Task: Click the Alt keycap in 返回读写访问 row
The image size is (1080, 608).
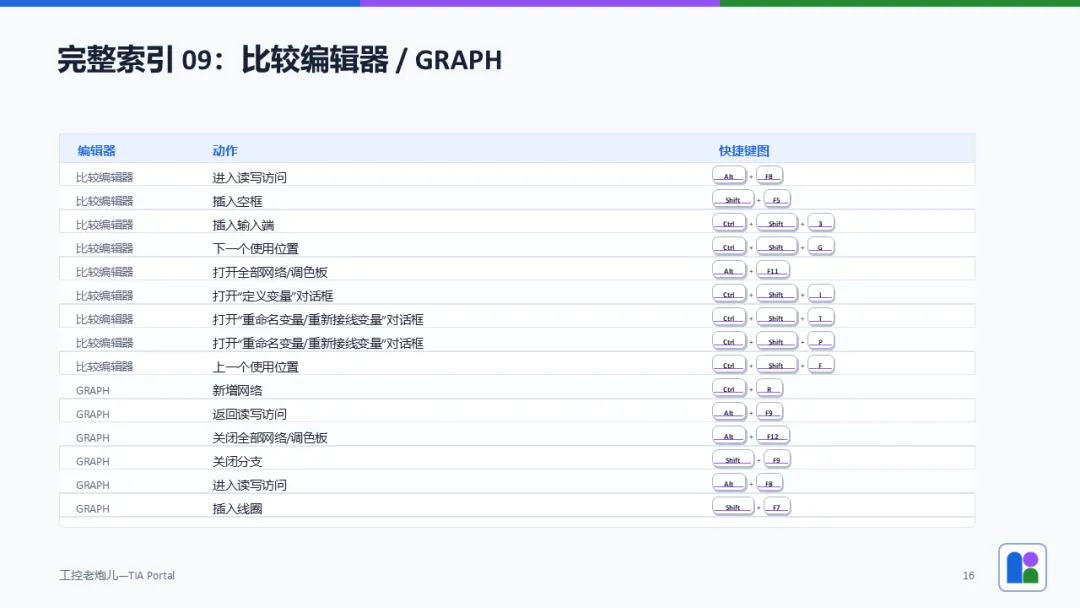Action: coord(729,412)
